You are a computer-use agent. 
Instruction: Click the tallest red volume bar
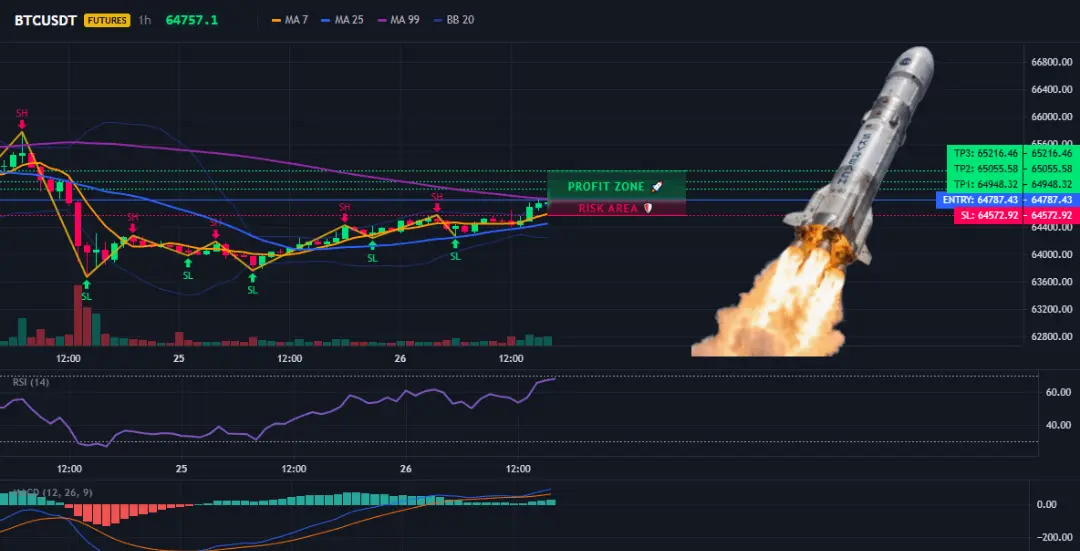pyautogui.click(x=78, y=315)
